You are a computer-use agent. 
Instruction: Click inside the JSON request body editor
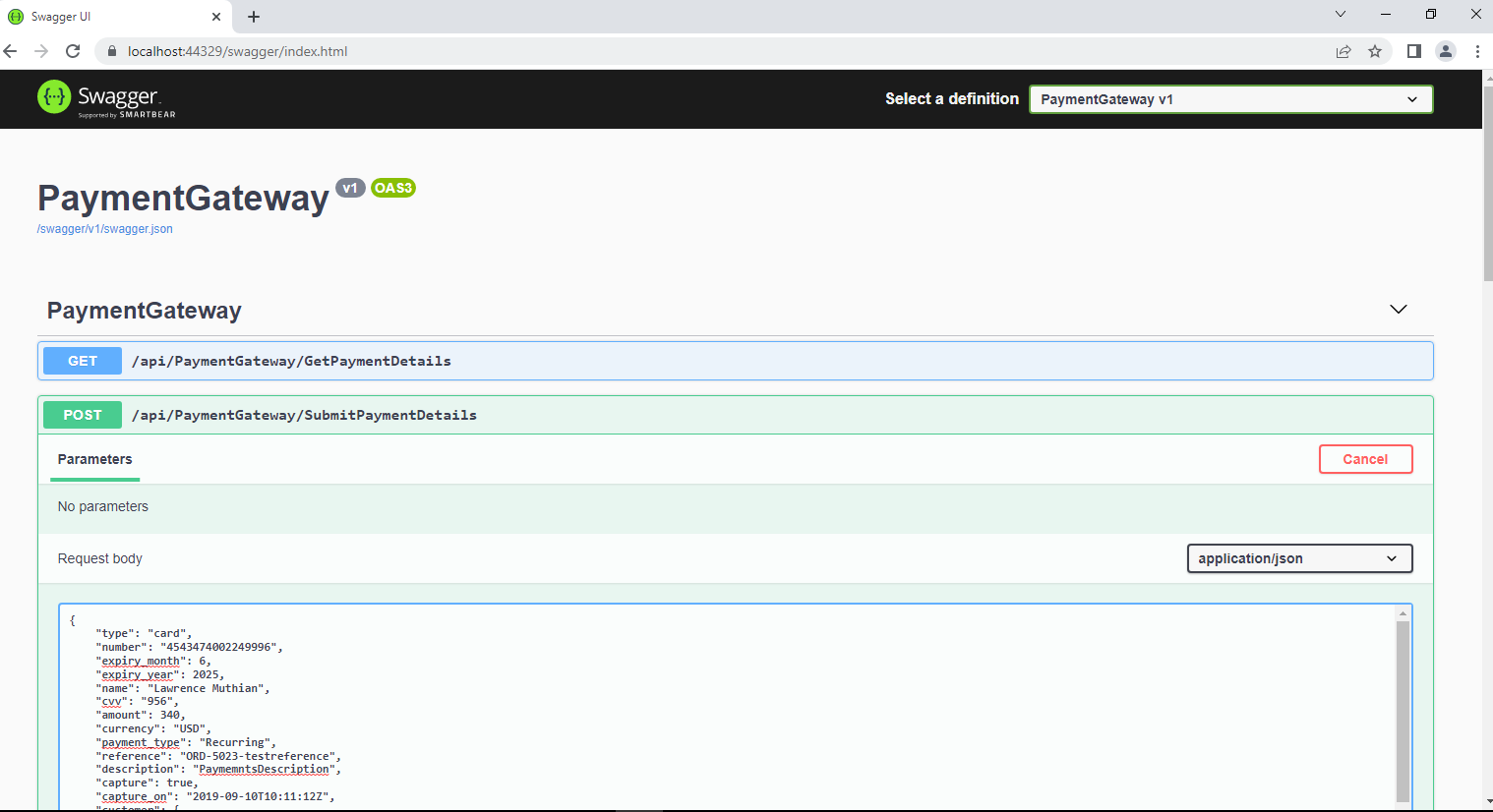pos(590,708)
